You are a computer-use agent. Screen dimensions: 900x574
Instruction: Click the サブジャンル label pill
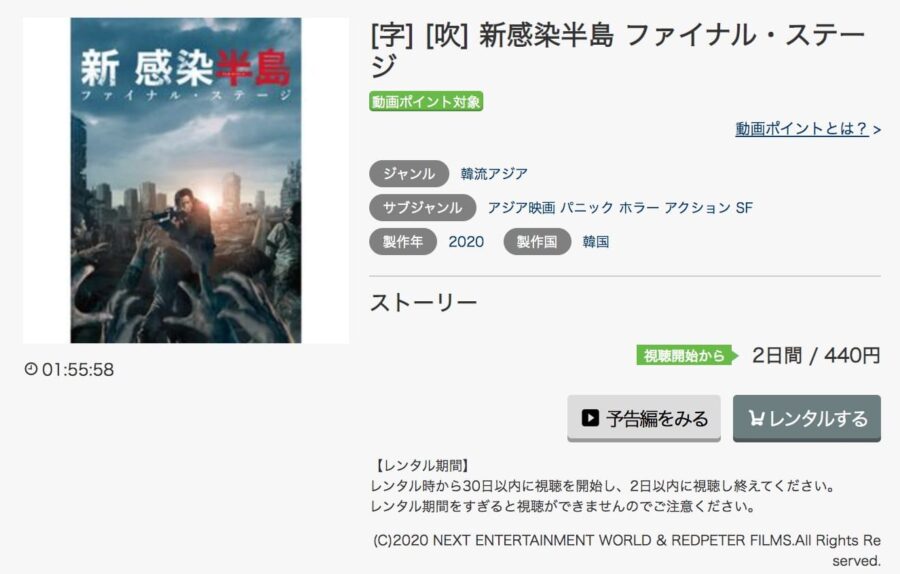click(422, 207)
